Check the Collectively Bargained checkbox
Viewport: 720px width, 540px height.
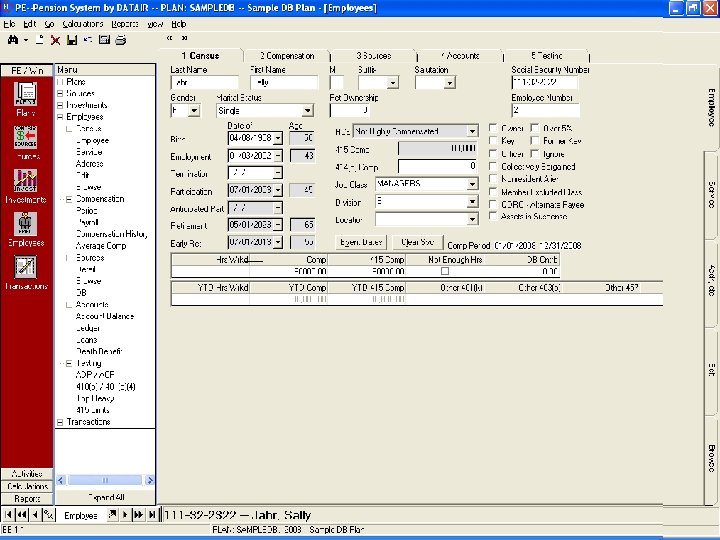(x=494, y=166)
